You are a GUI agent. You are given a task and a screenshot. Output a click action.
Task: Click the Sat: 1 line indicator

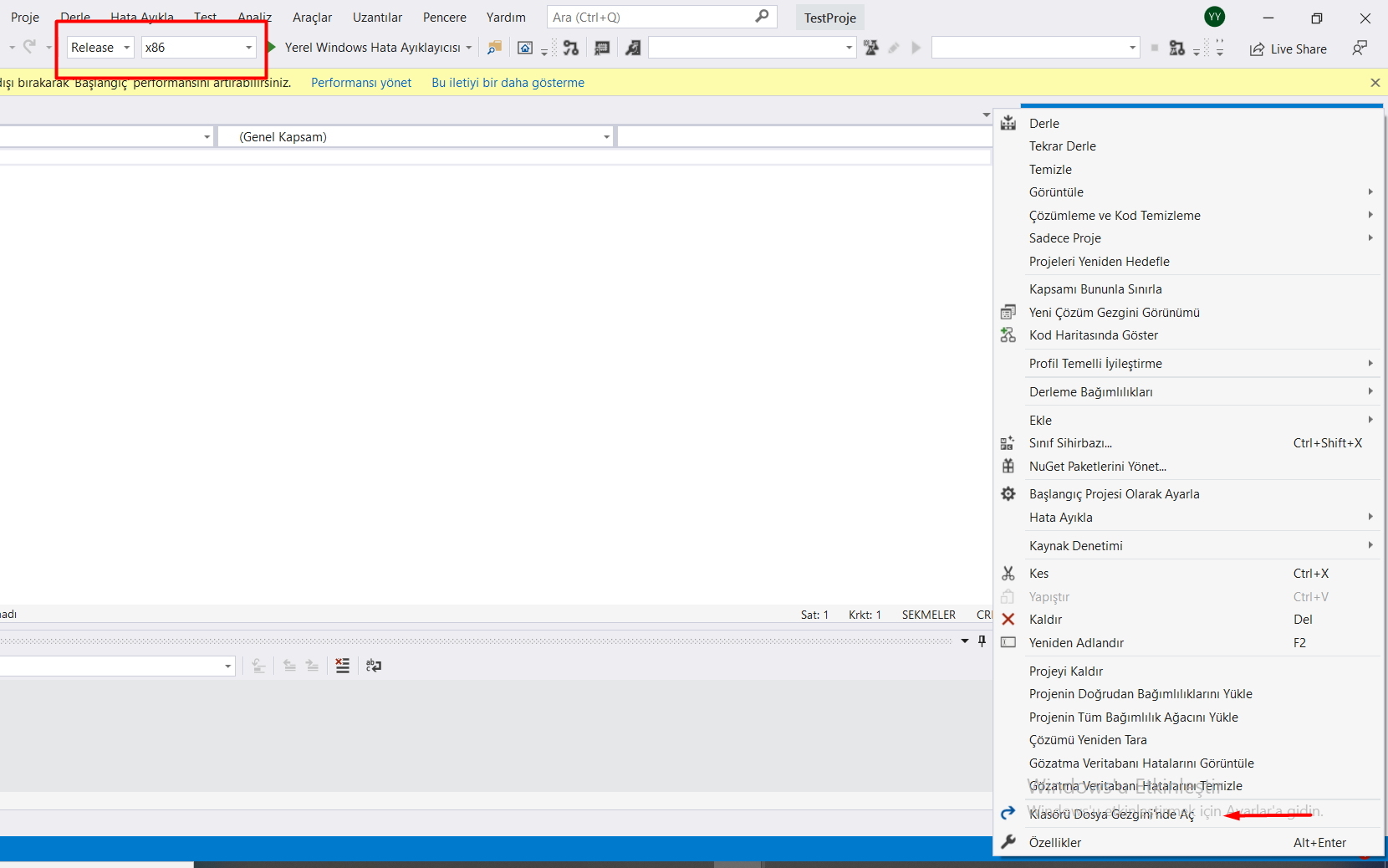point(814,615)
